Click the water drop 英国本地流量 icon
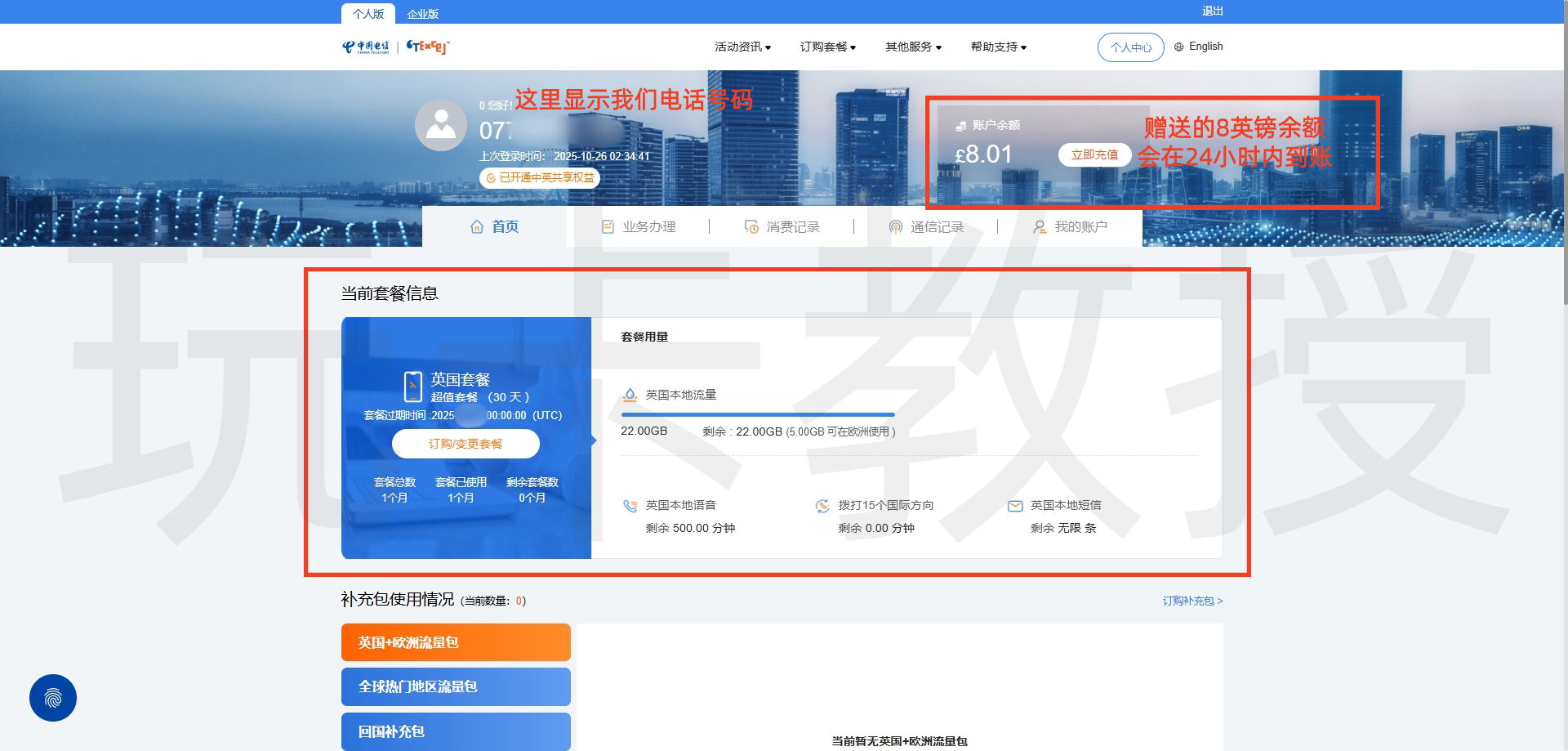The width and height of the screenshot is (1568, 751). pyautogui.click(x=630, y=396)
